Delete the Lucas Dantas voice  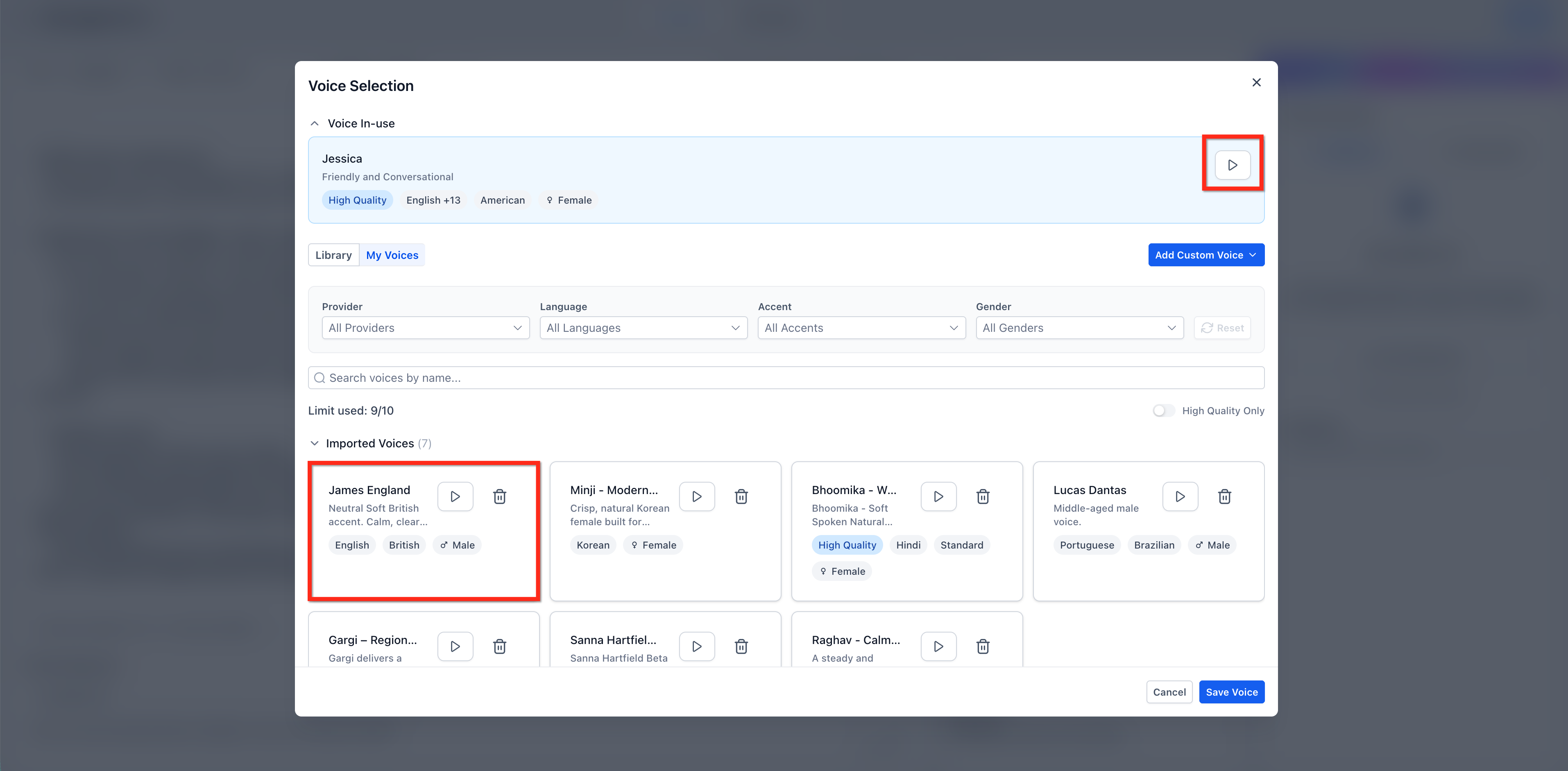coord(1225,497)
